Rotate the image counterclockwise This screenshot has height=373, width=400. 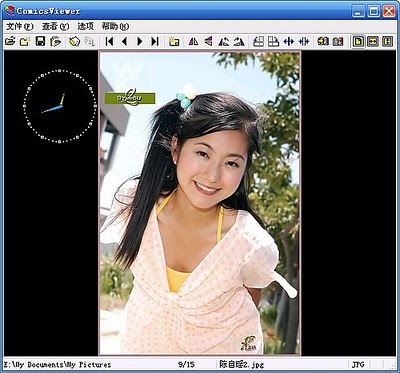pyautogui.click(x=224, y=42)
